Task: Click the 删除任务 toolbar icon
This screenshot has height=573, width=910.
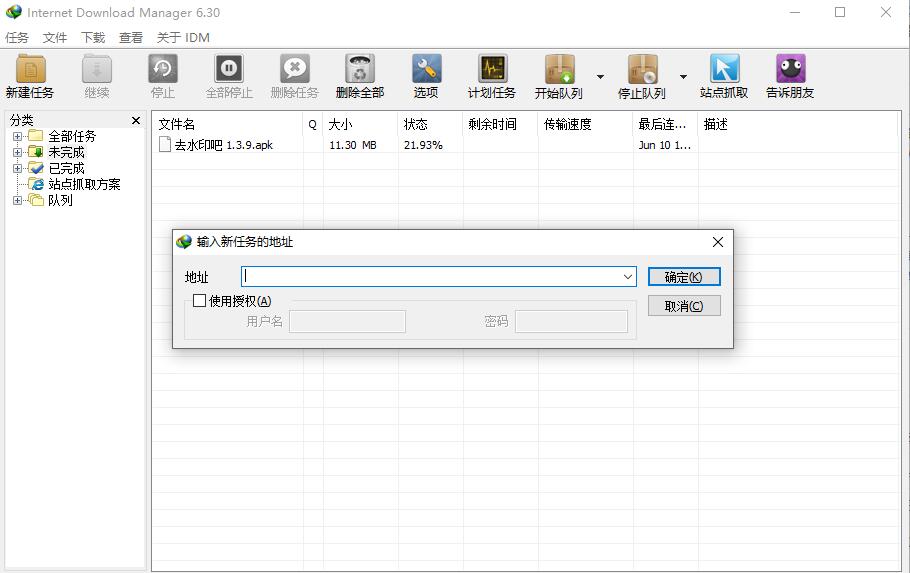Action: [x=295, y=69]
